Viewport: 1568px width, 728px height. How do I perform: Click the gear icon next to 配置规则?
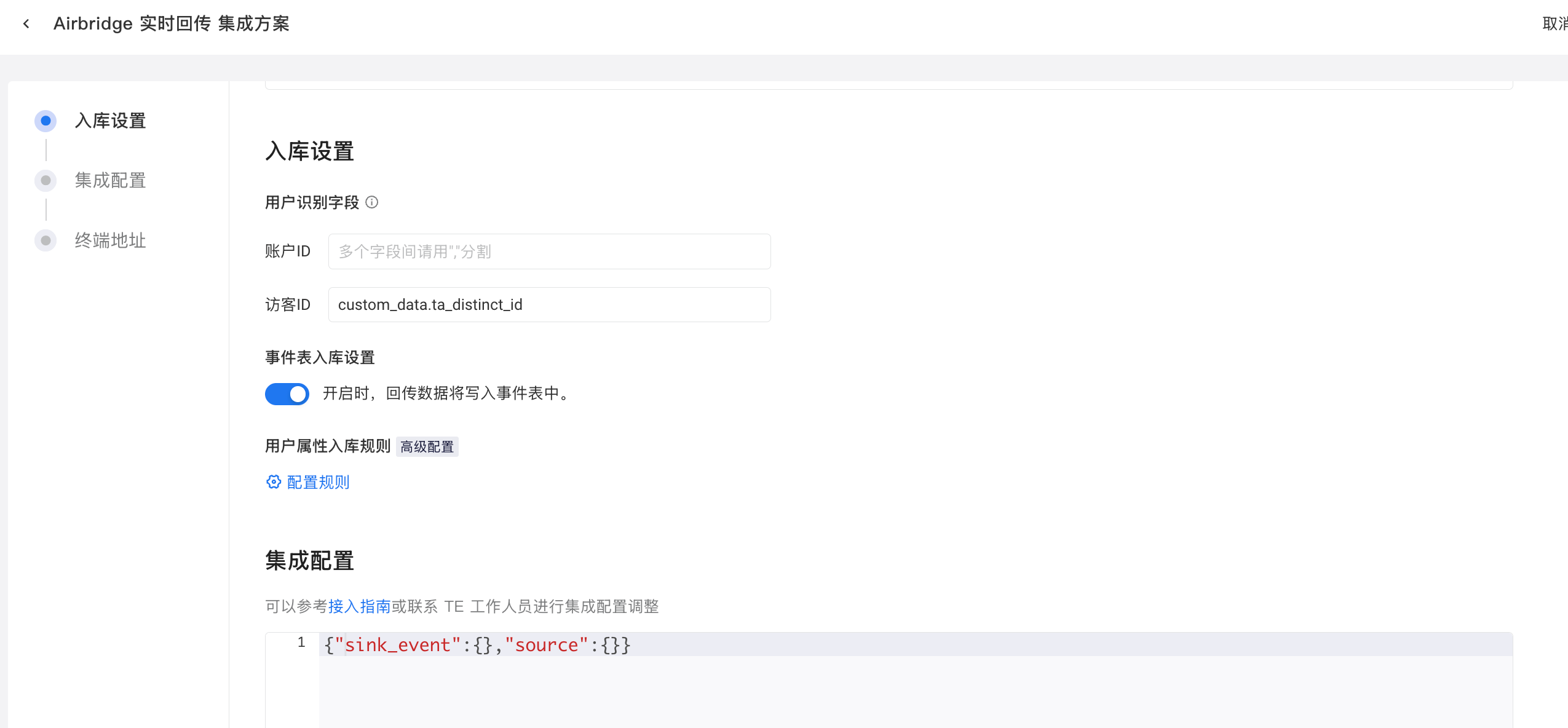coord(273,482)
